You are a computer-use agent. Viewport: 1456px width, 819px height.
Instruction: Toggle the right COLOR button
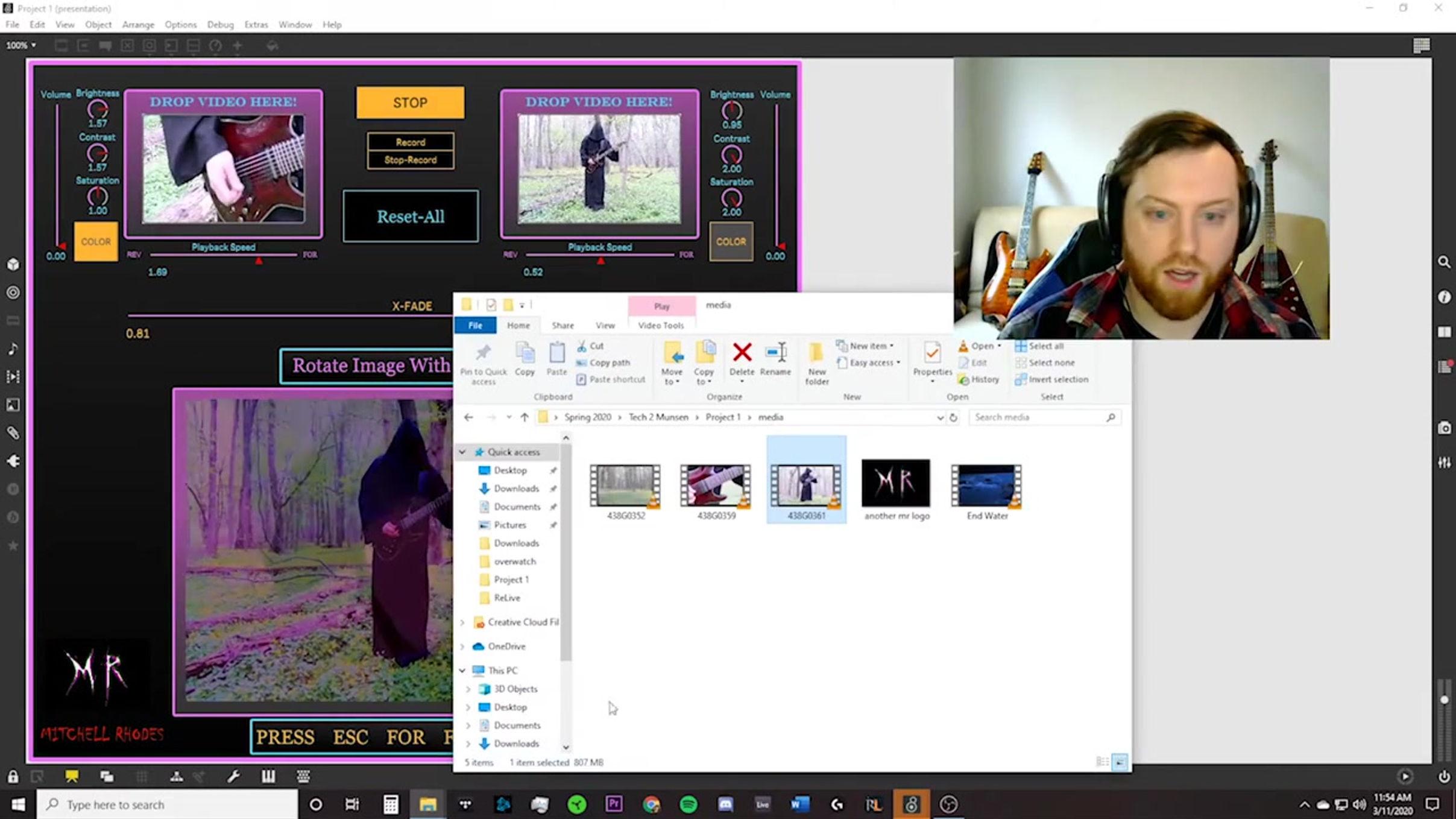(731, 241)
